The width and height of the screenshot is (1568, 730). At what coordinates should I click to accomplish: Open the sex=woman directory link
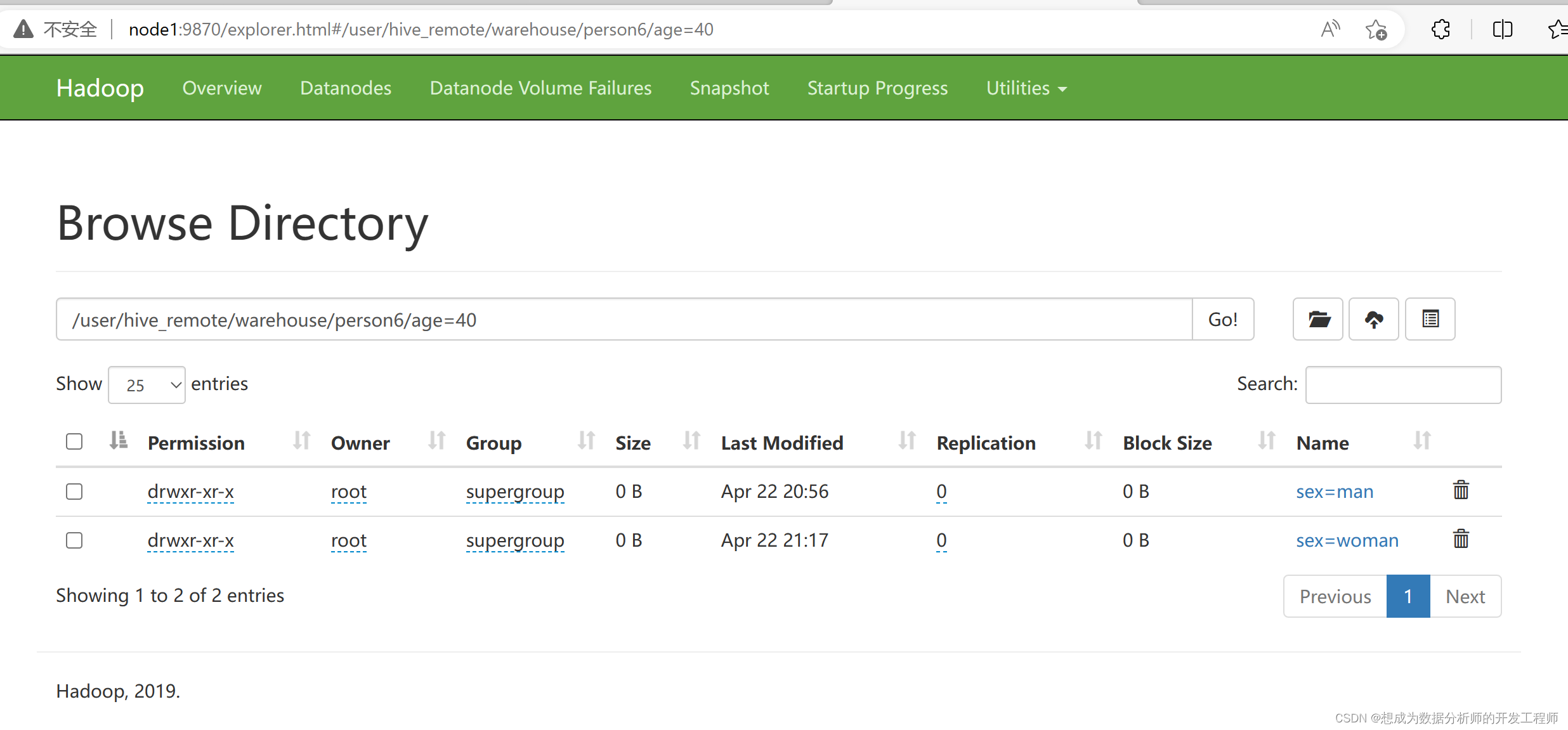click(1347, 540)
